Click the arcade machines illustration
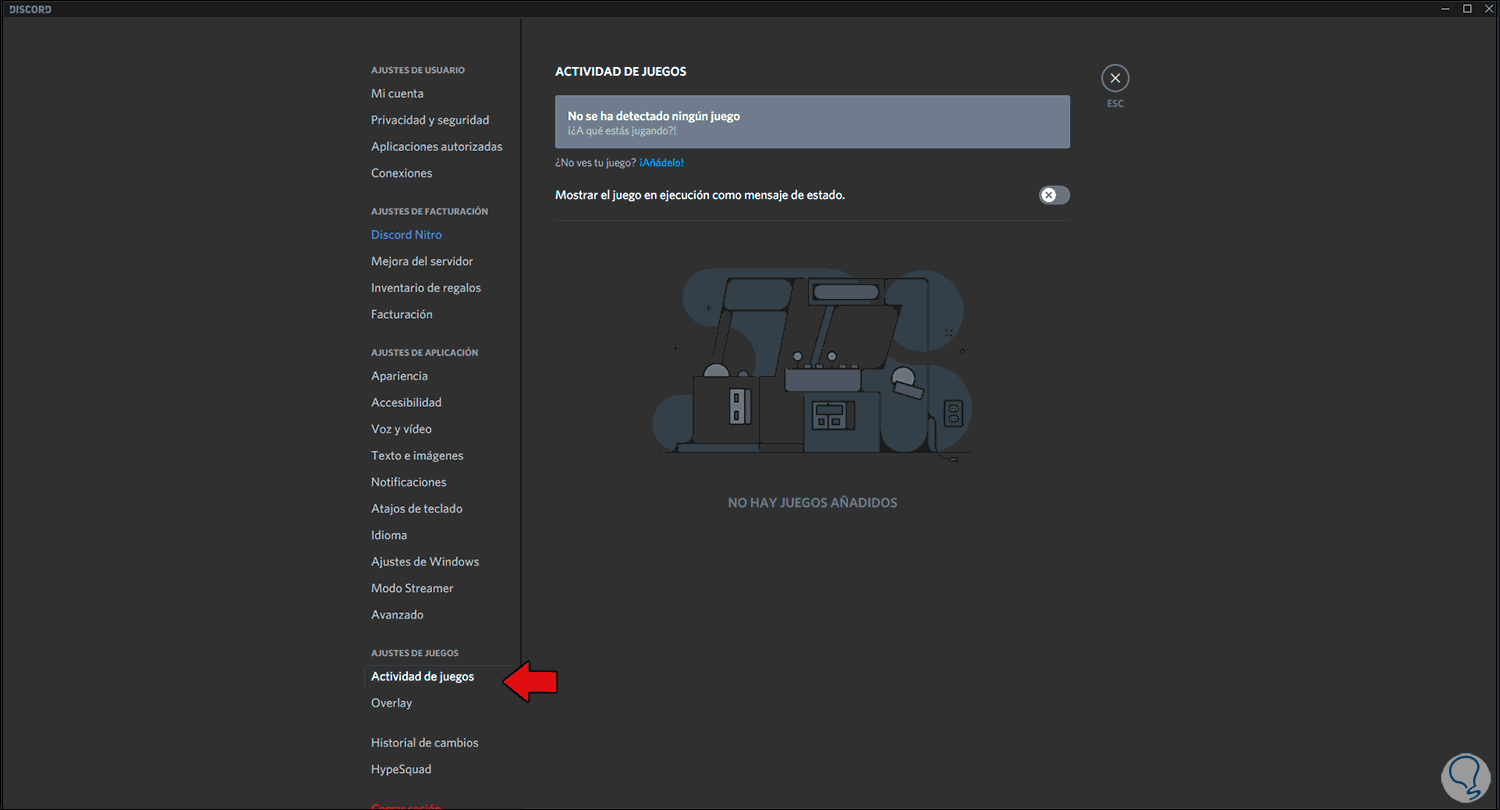 tap(811, 364)
